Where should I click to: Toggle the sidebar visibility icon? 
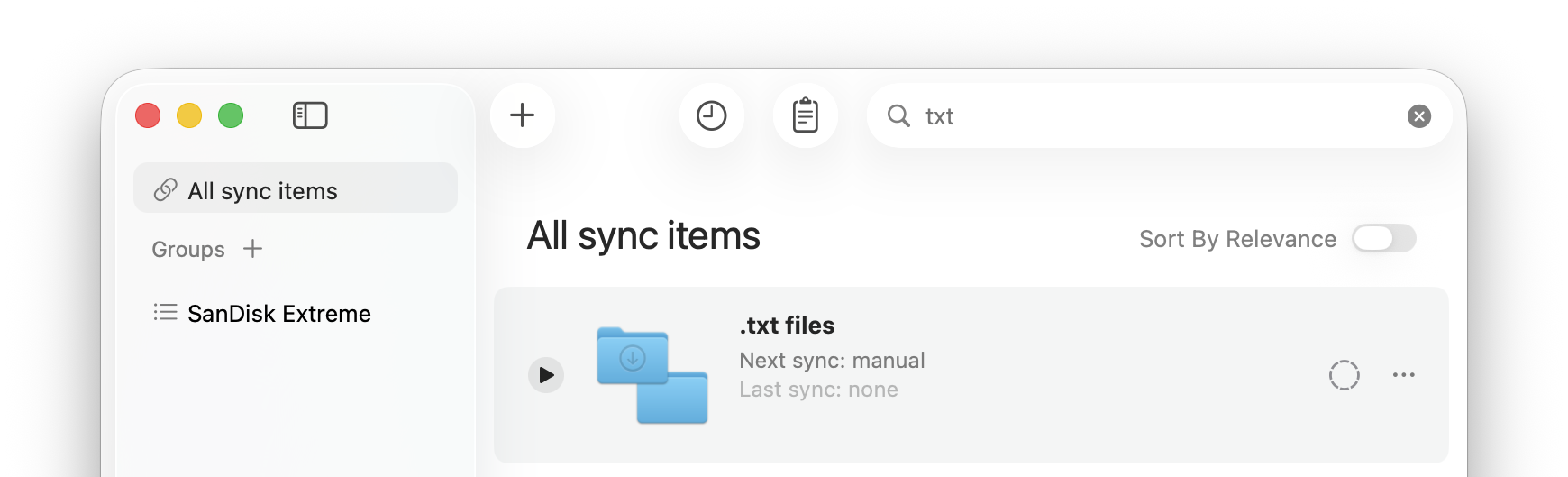[x=310, y=115]
